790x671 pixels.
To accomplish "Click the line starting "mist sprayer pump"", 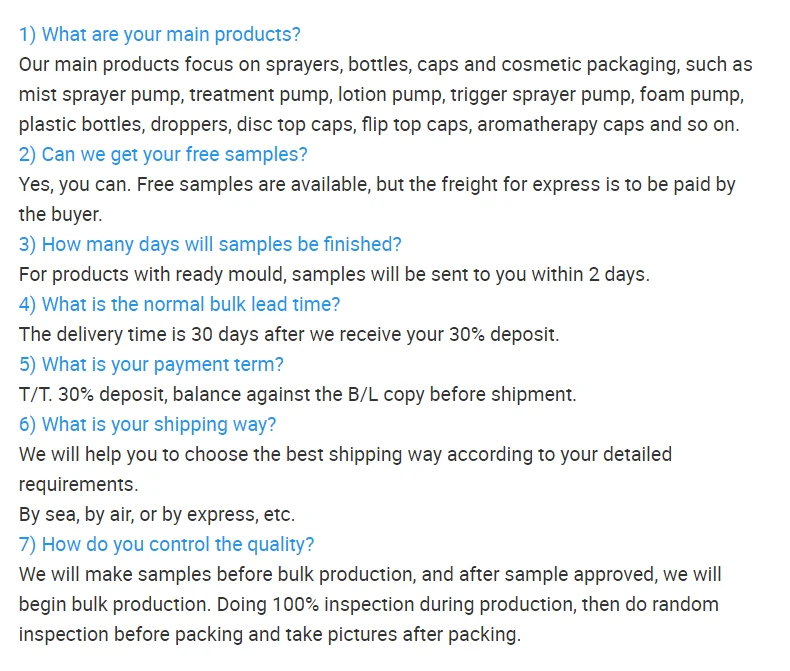I will (380, 95).
